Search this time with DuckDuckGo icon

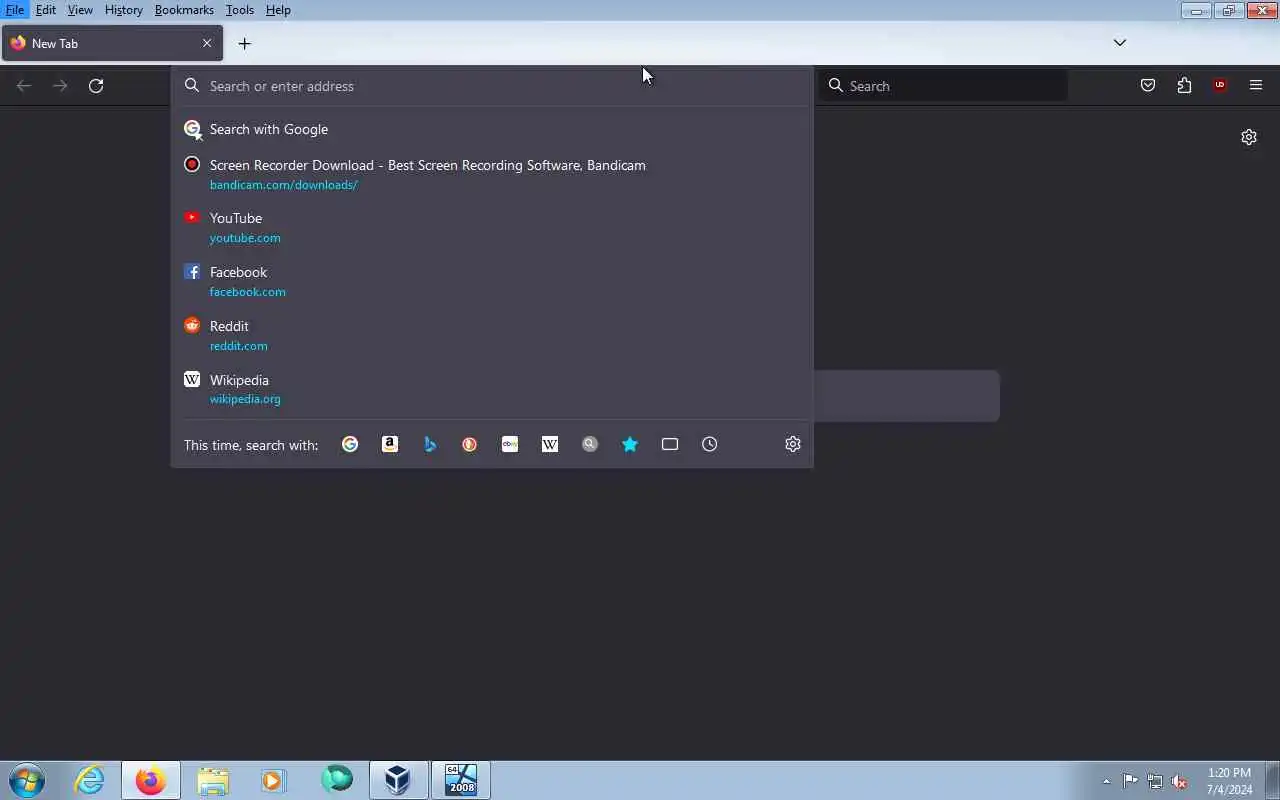point(470,444)
